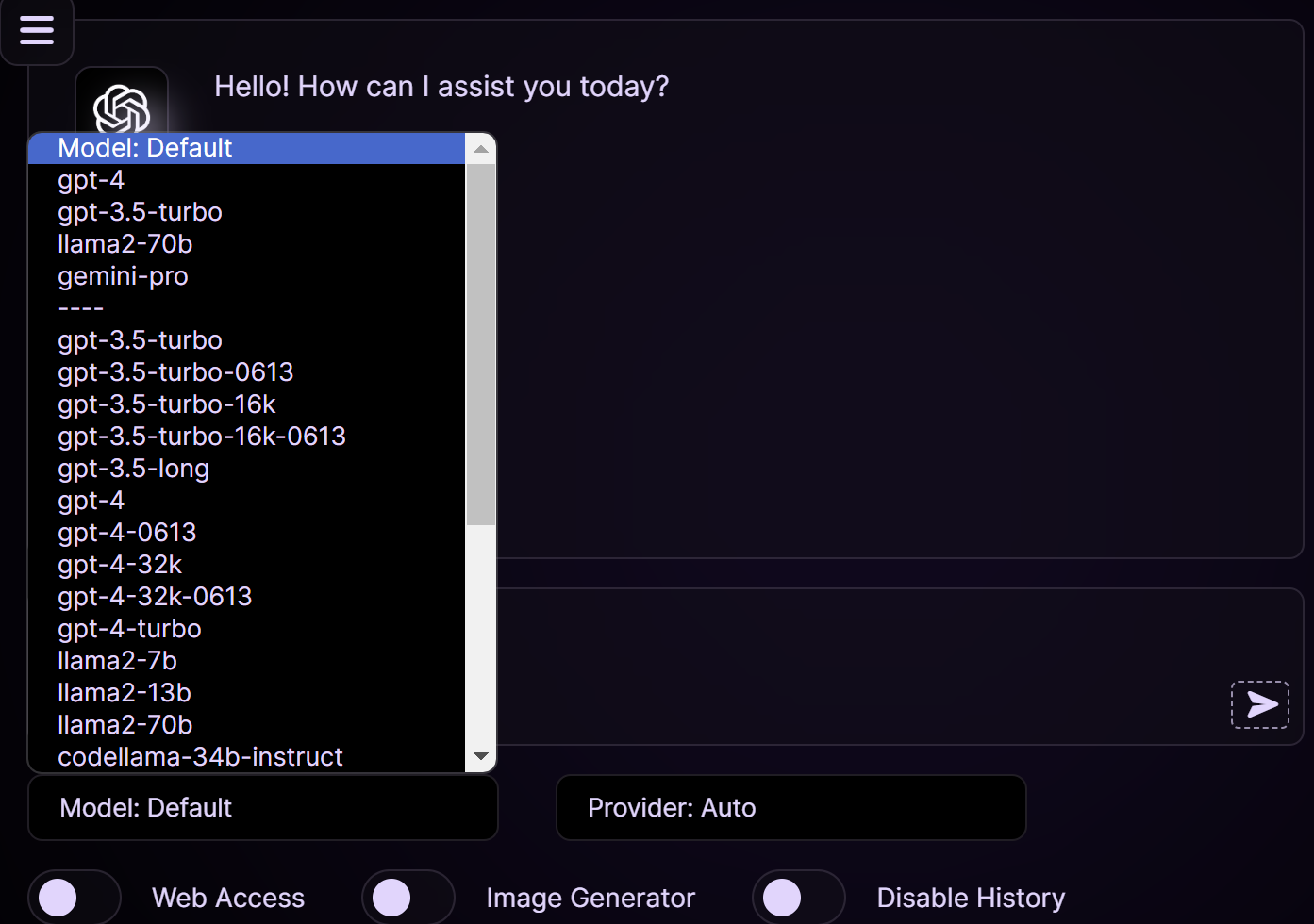Select gpt-4-0613 model
This screenshot has width=1314, height=924.
247,533
